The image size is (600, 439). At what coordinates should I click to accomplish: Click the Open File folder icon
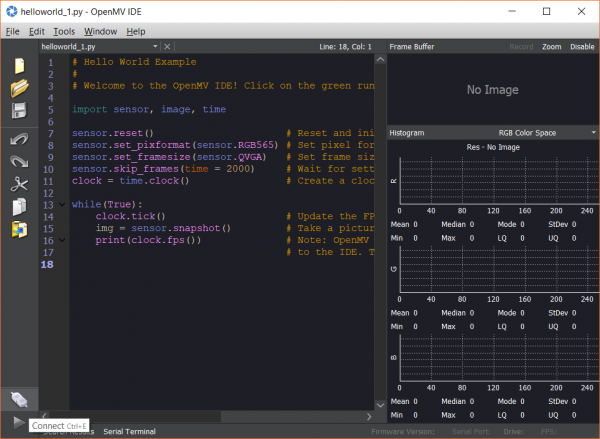(20, 88)
